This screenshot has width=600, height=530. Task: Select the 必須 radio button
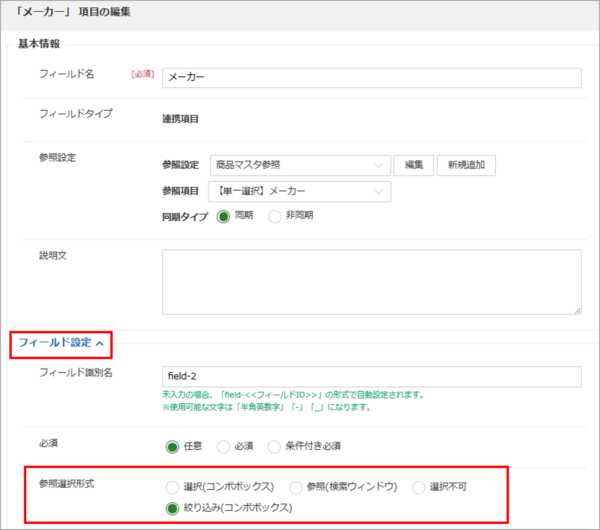click(226, 446)
